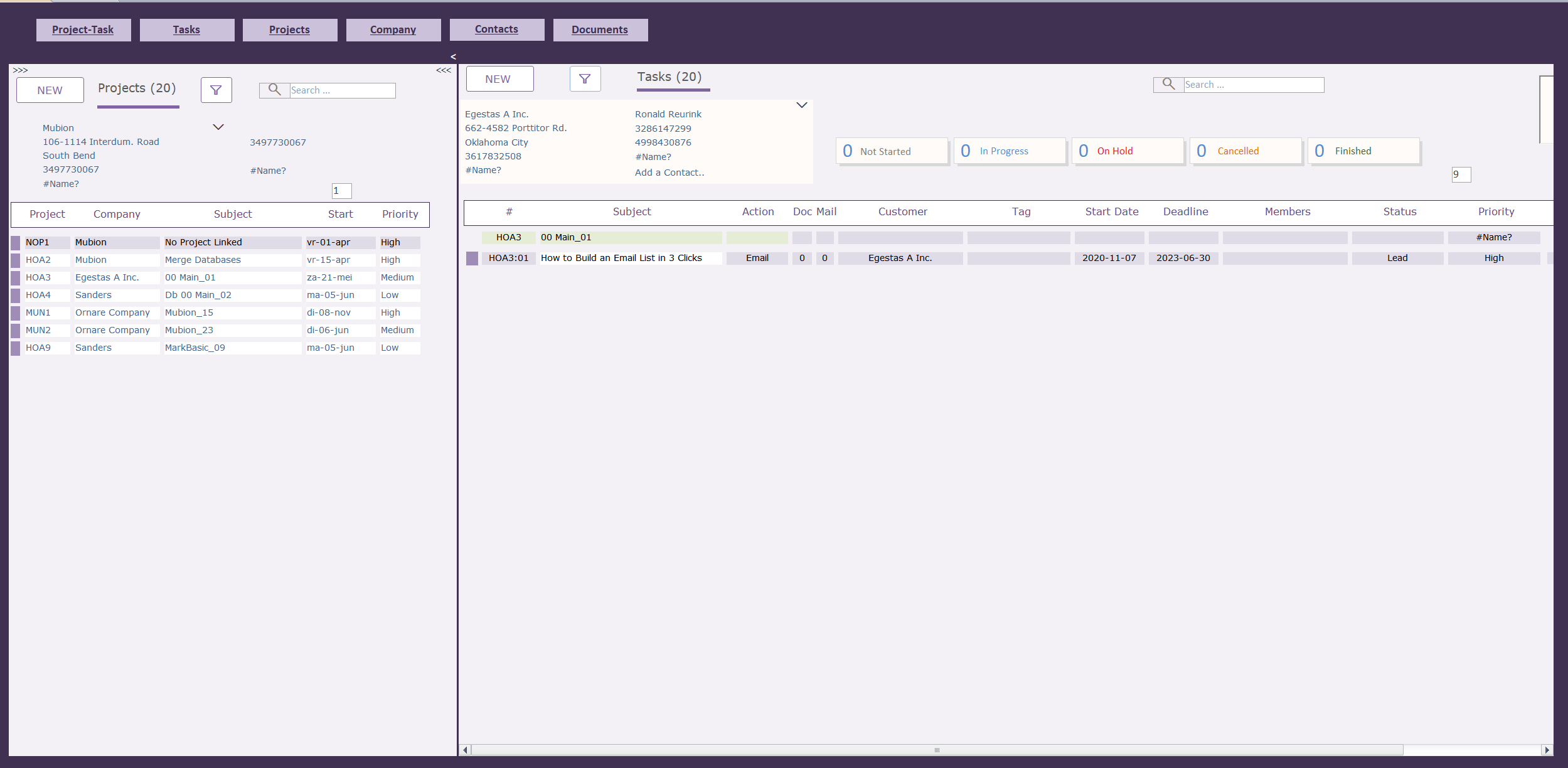Click horizontal scrollbar left arrow
Viewport: 1568px width, 768px height.
coord(465,750)
